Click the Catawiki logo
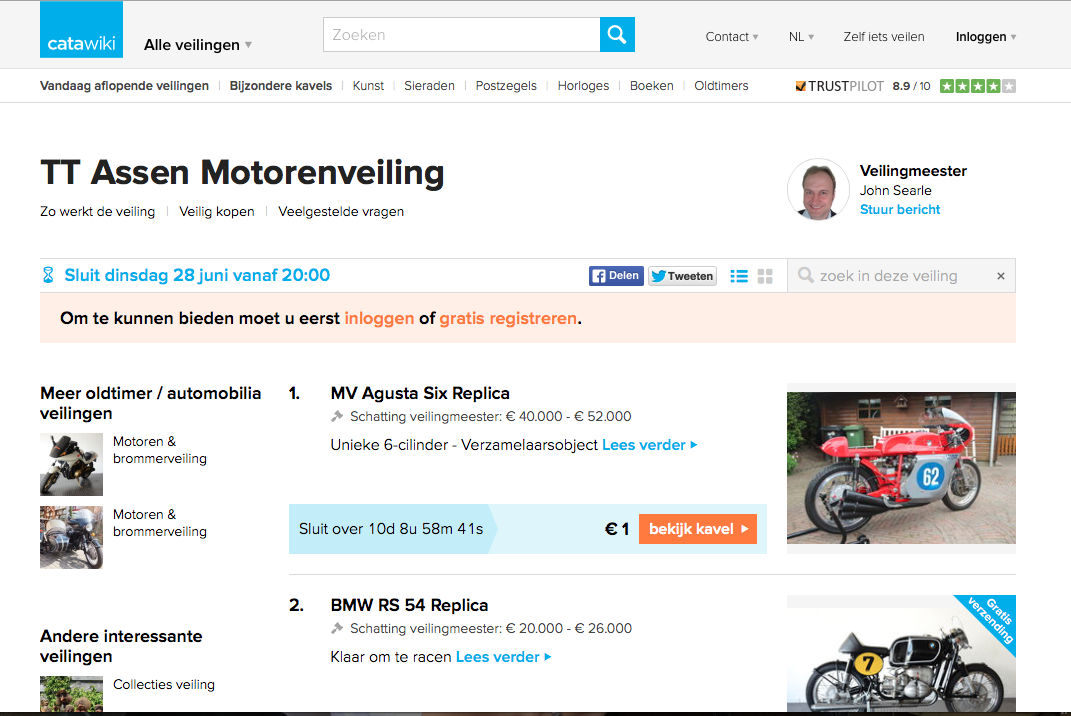1071x716 pixels. click(x=81, y=29)
